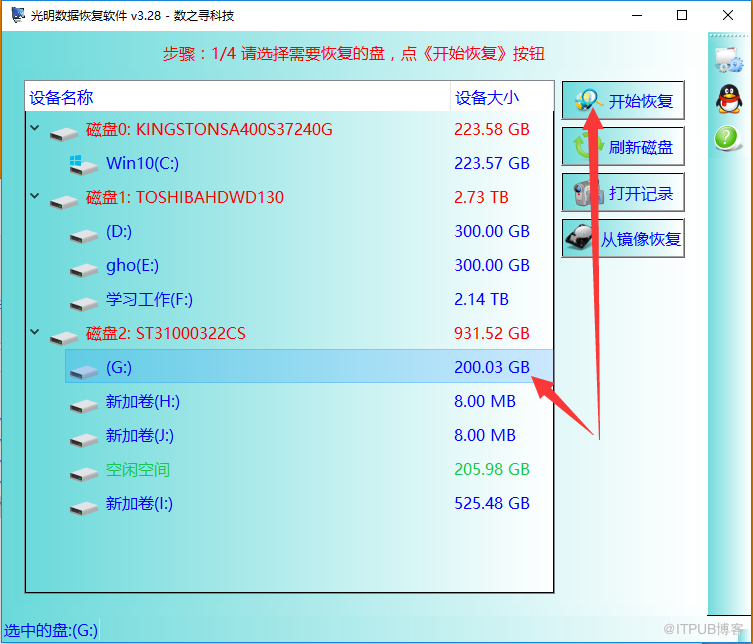Select the gho(E:) partition
753x644 pixels.
pyautogui.click(x=132, y=266)
